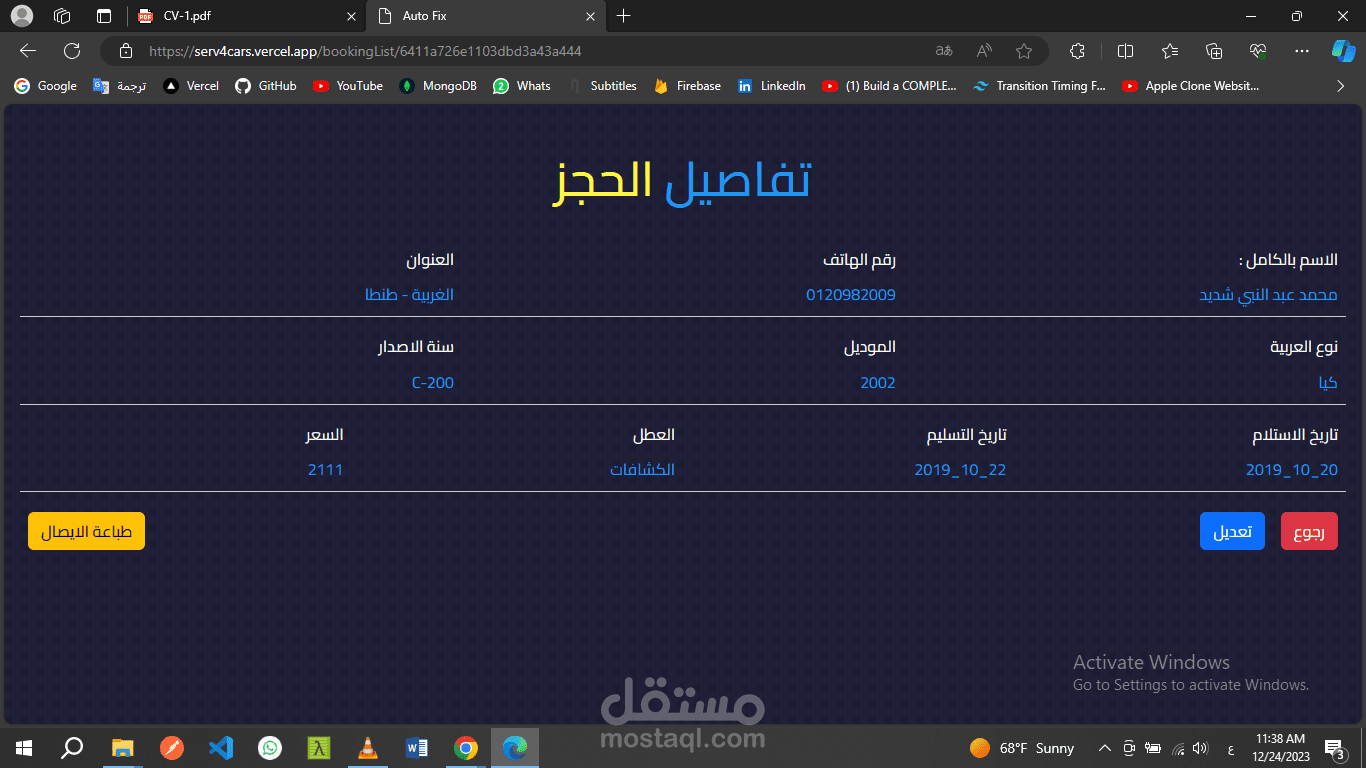This screenshot has width=1366, height=768.
Task: Expand more bookmarks chevron
Action: point(1340,86)
